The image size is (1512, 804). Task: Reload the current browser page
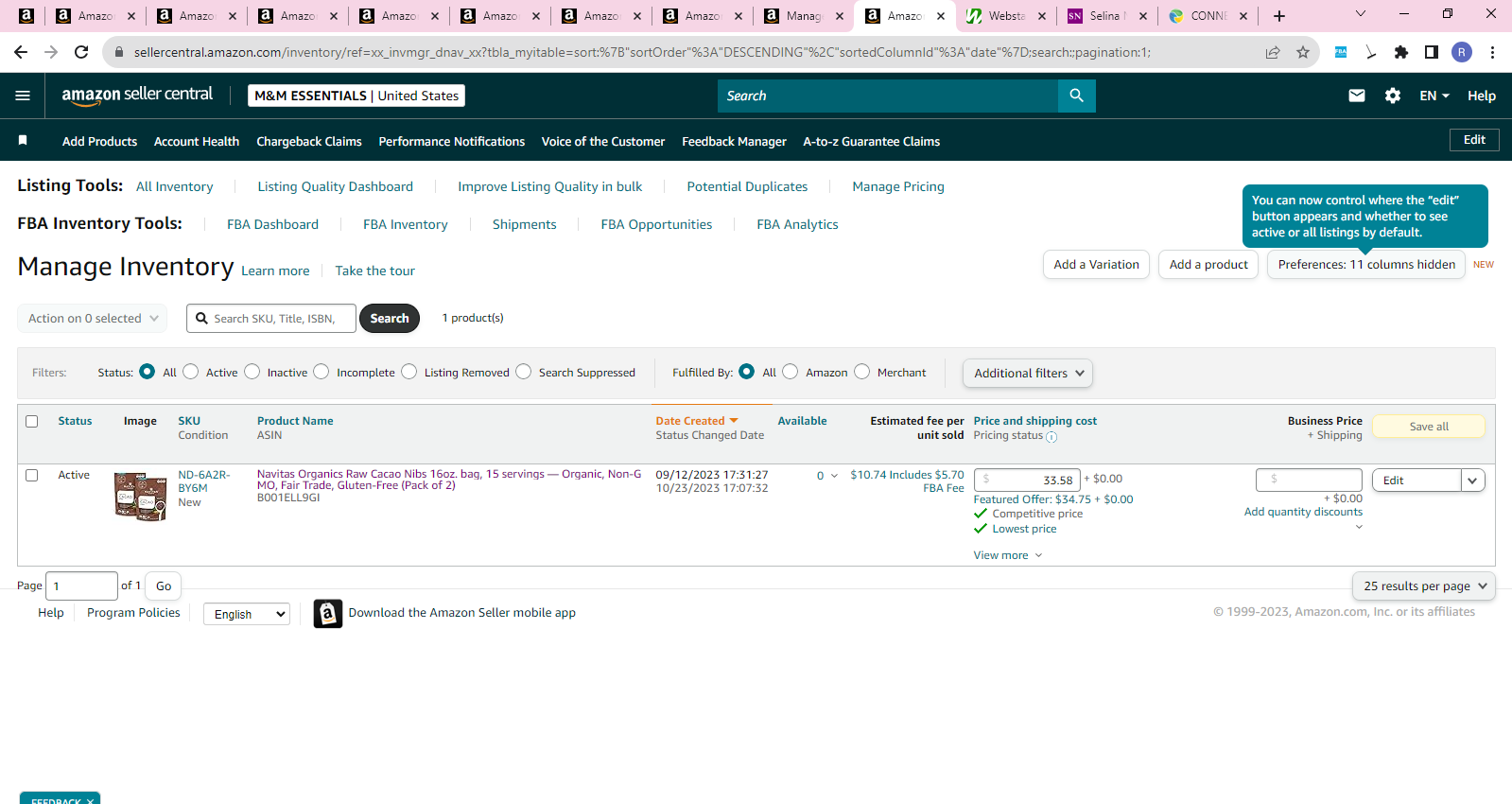click(81, 52)
